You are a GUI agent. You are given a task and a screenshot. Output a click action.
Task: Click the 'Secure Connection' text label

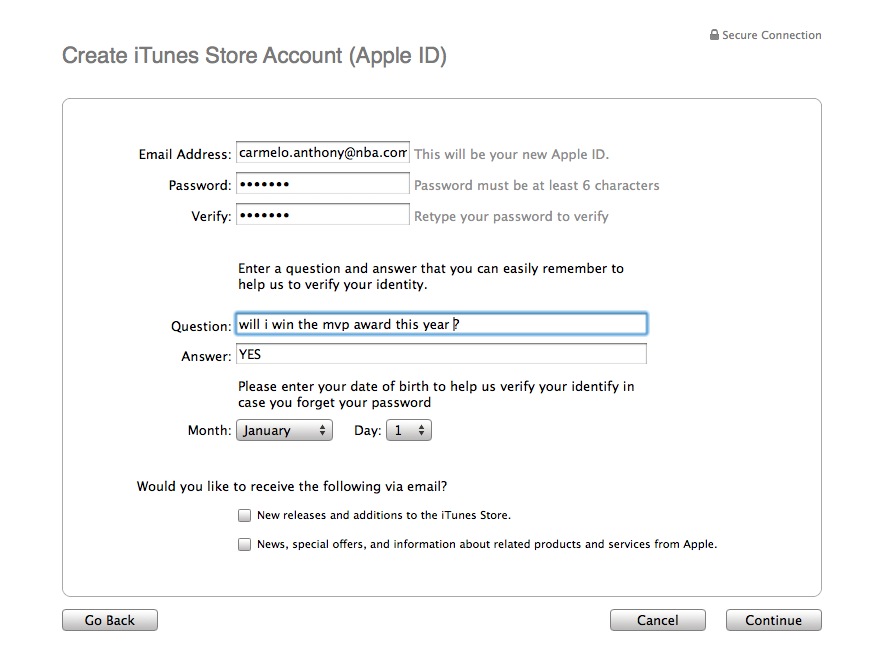[x=771, y=35]
